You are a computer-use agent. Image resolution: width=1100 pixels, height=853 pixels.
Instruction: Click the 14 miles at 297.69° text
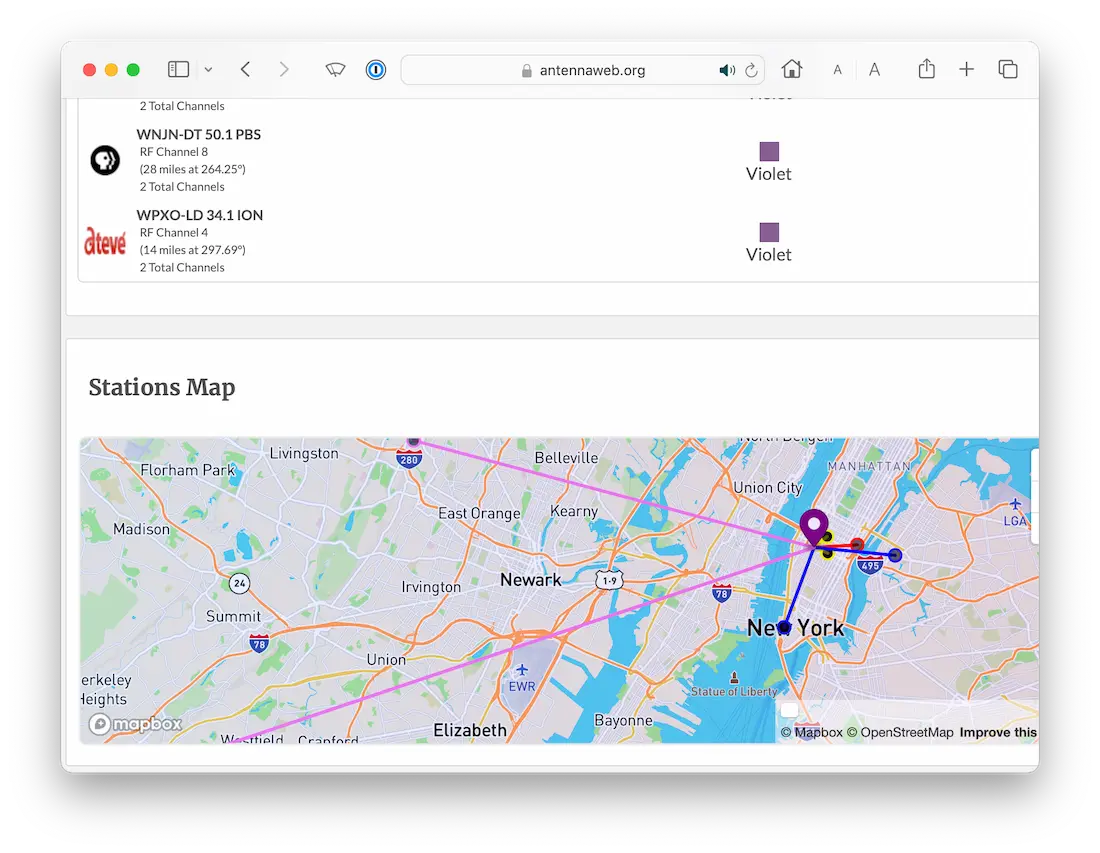click(193, 250)
